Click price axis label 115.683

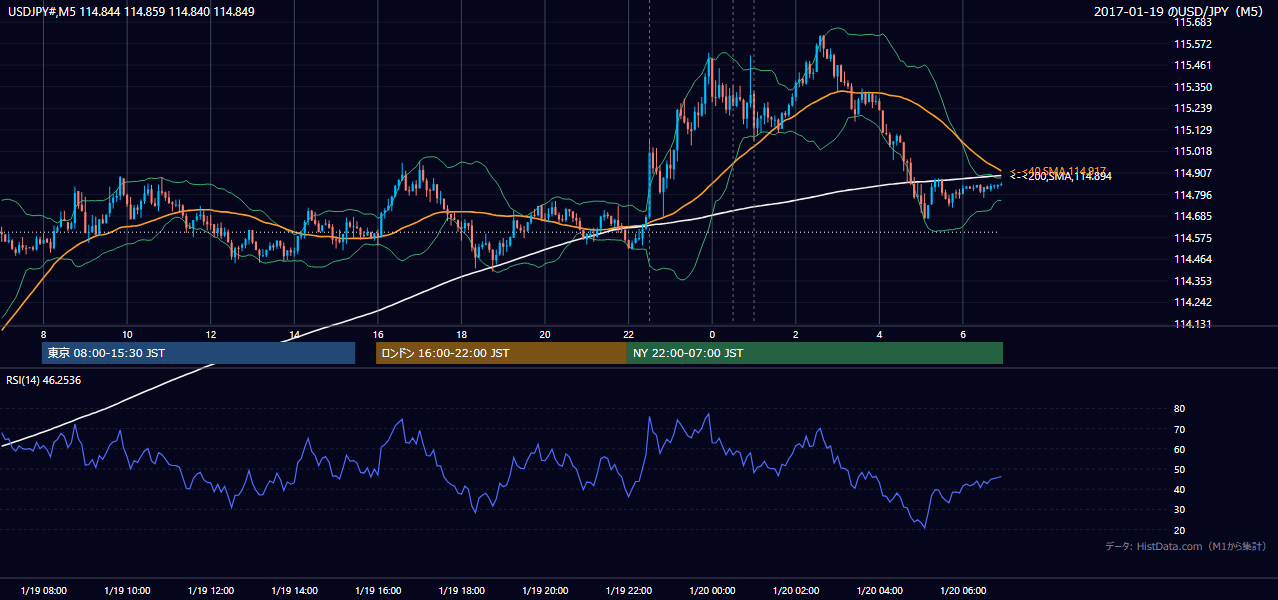(1193, 22)
